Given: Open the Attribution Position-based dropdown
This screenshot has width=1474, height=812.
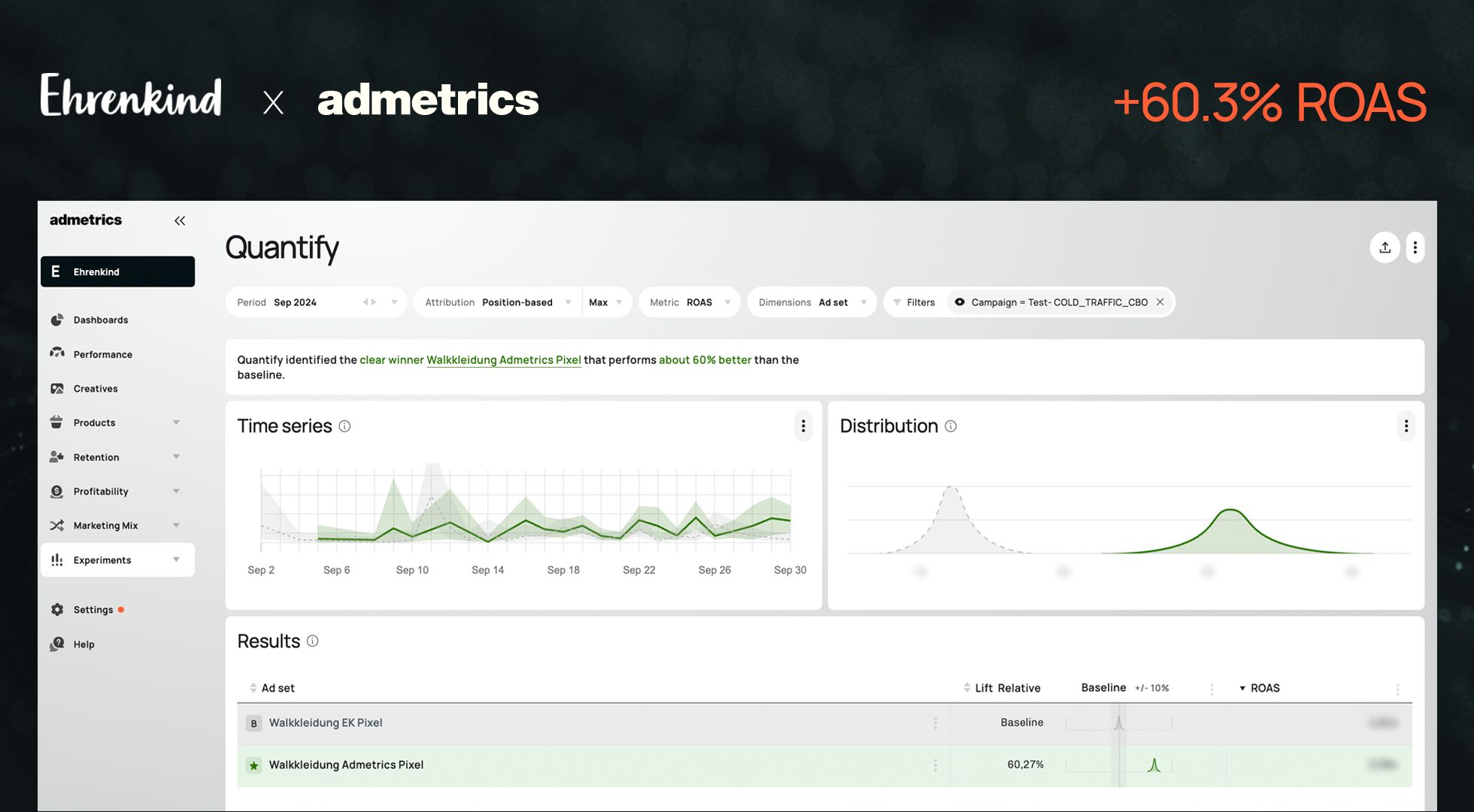Looking at the screenshot, I should click(497, 302).
